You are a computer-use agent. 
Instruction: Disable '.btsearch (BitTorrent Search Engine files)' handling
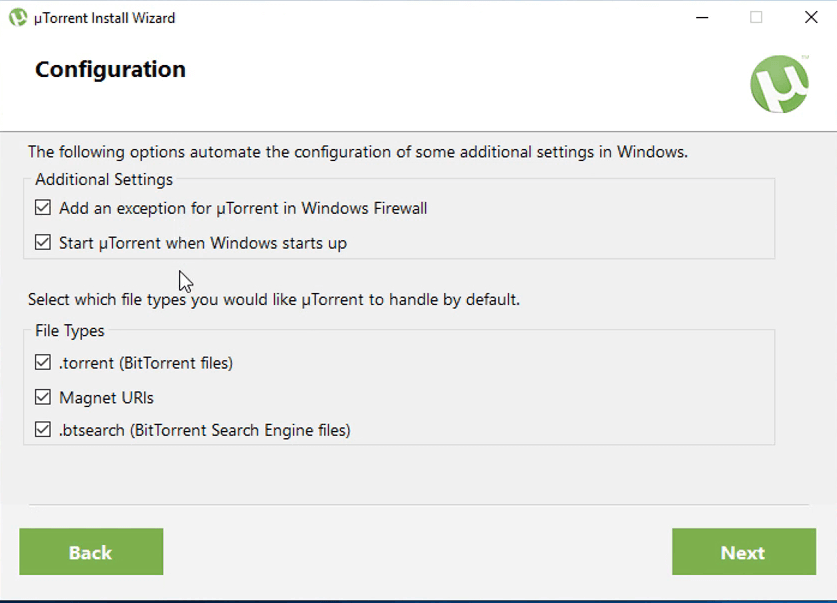click(x=41, y=430)
